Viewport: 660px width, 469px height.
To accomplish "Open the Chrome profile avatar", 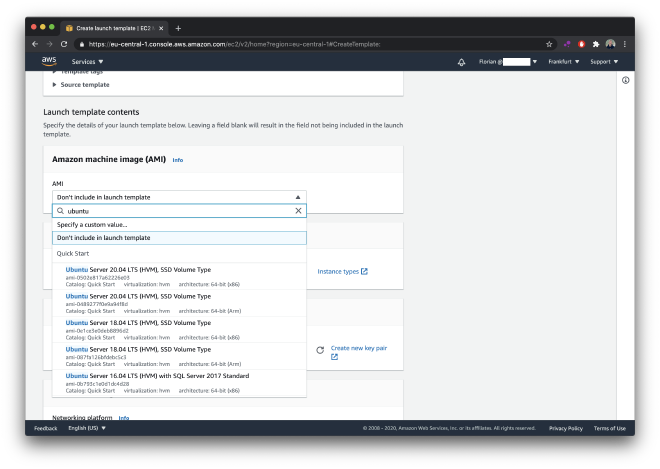I will point(610,44).
